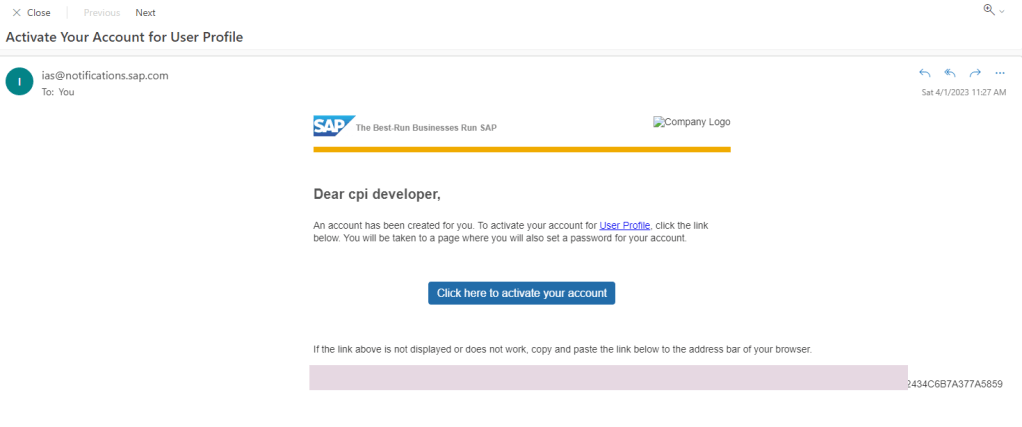1022x427 pixels.
Task: Expand the zoom dropdown arrow
Action: point(1002,10)
